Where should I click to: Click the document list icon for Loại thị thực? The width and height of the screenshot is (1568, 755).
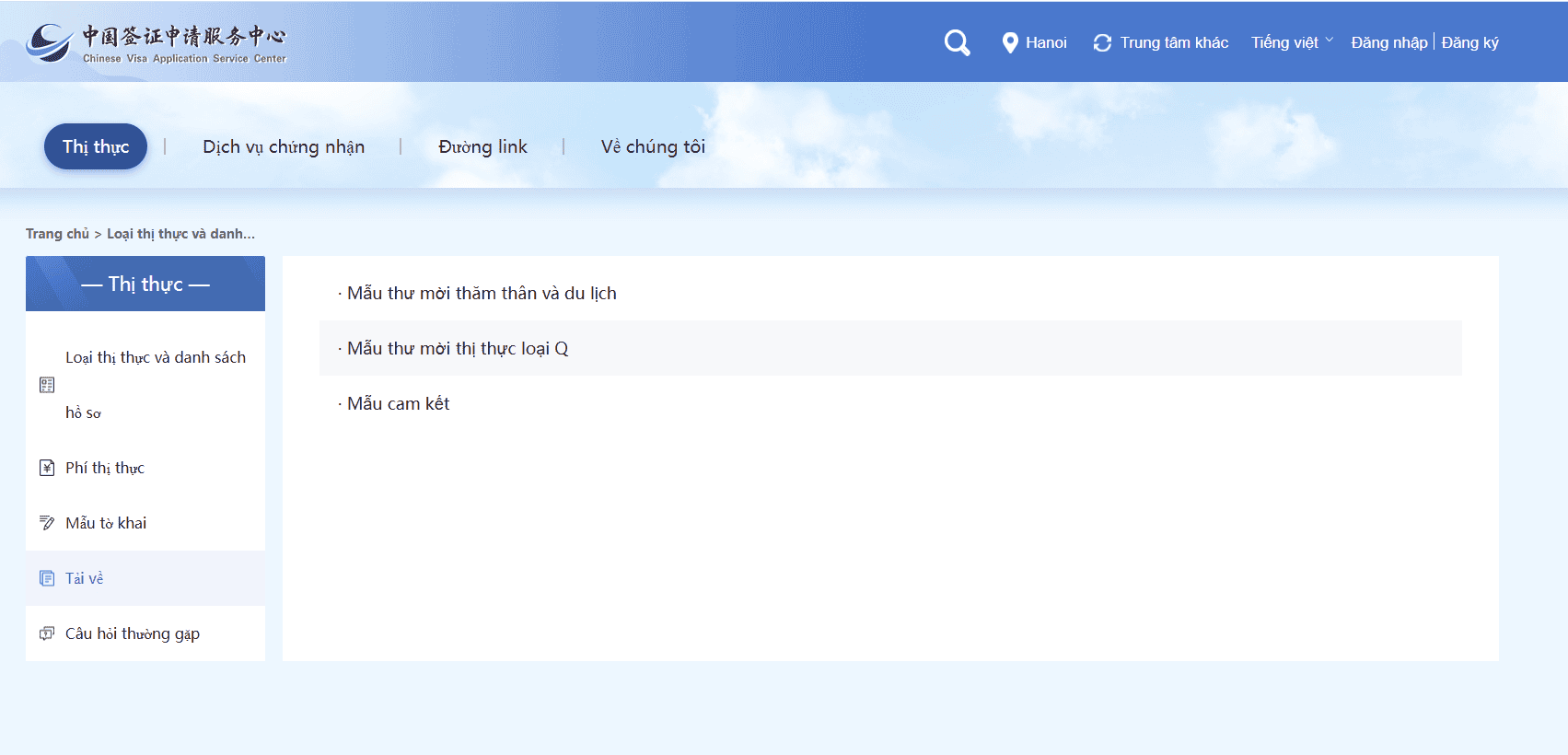click(x=47, y=385)
